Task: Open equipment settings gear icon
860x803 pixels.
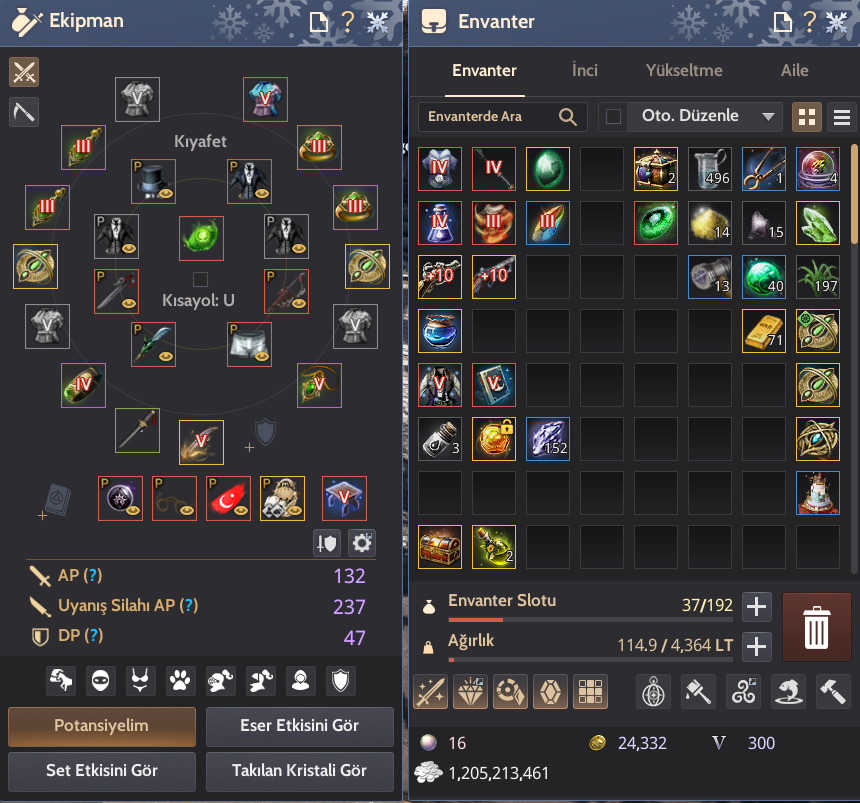Action: (x=362, y=543)
